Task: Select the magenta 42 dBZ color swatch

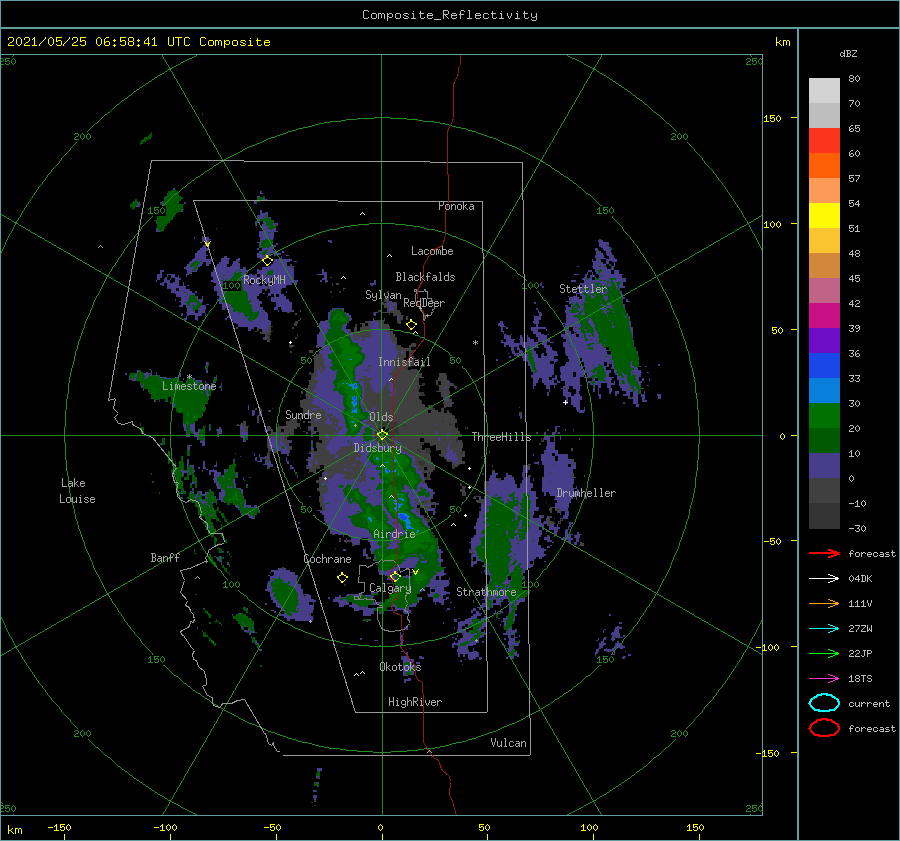Action: [824, 315]
